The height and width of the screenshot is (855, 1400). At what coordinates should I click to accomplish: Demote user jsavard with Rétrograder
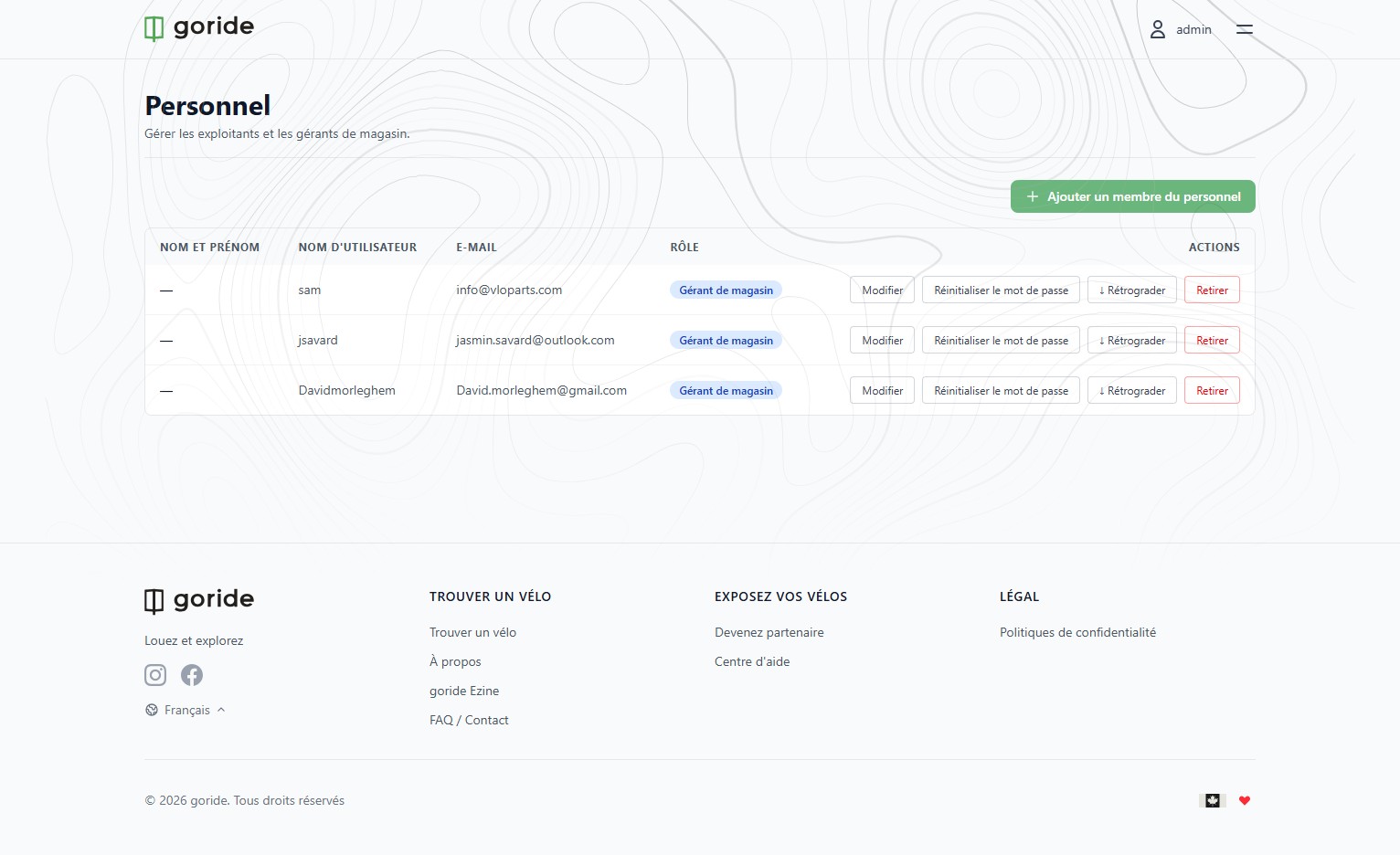pyautogui.click(x=1132, y=341)
